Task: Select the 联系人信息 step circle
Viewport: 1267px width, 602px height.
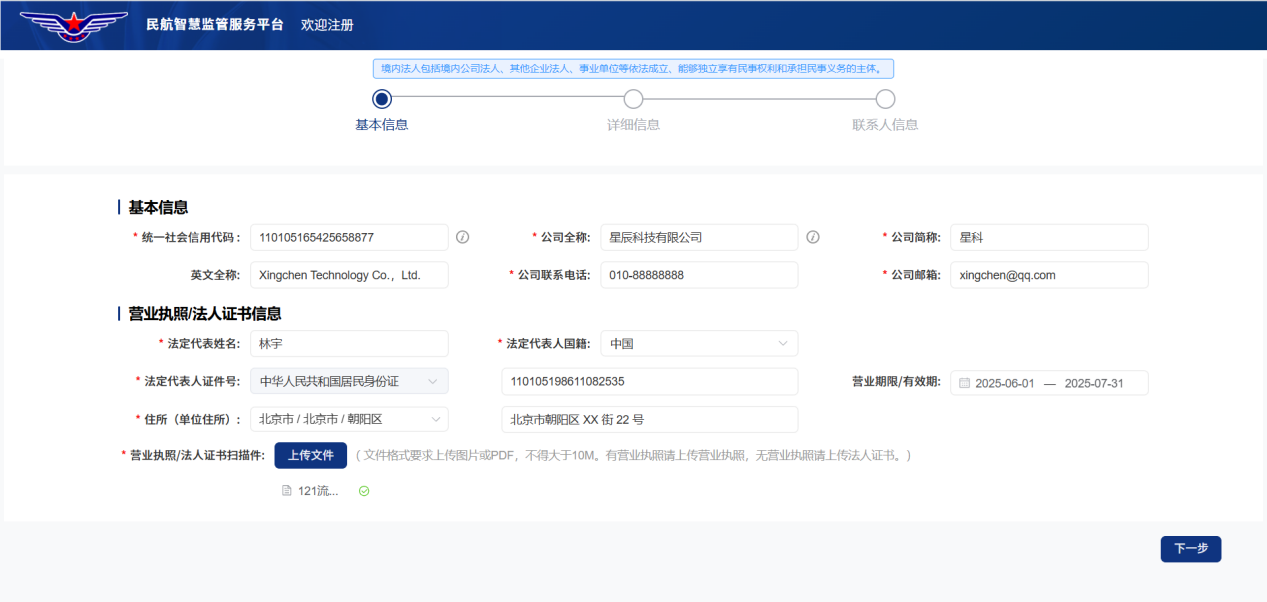Action: tap(885, 99)
